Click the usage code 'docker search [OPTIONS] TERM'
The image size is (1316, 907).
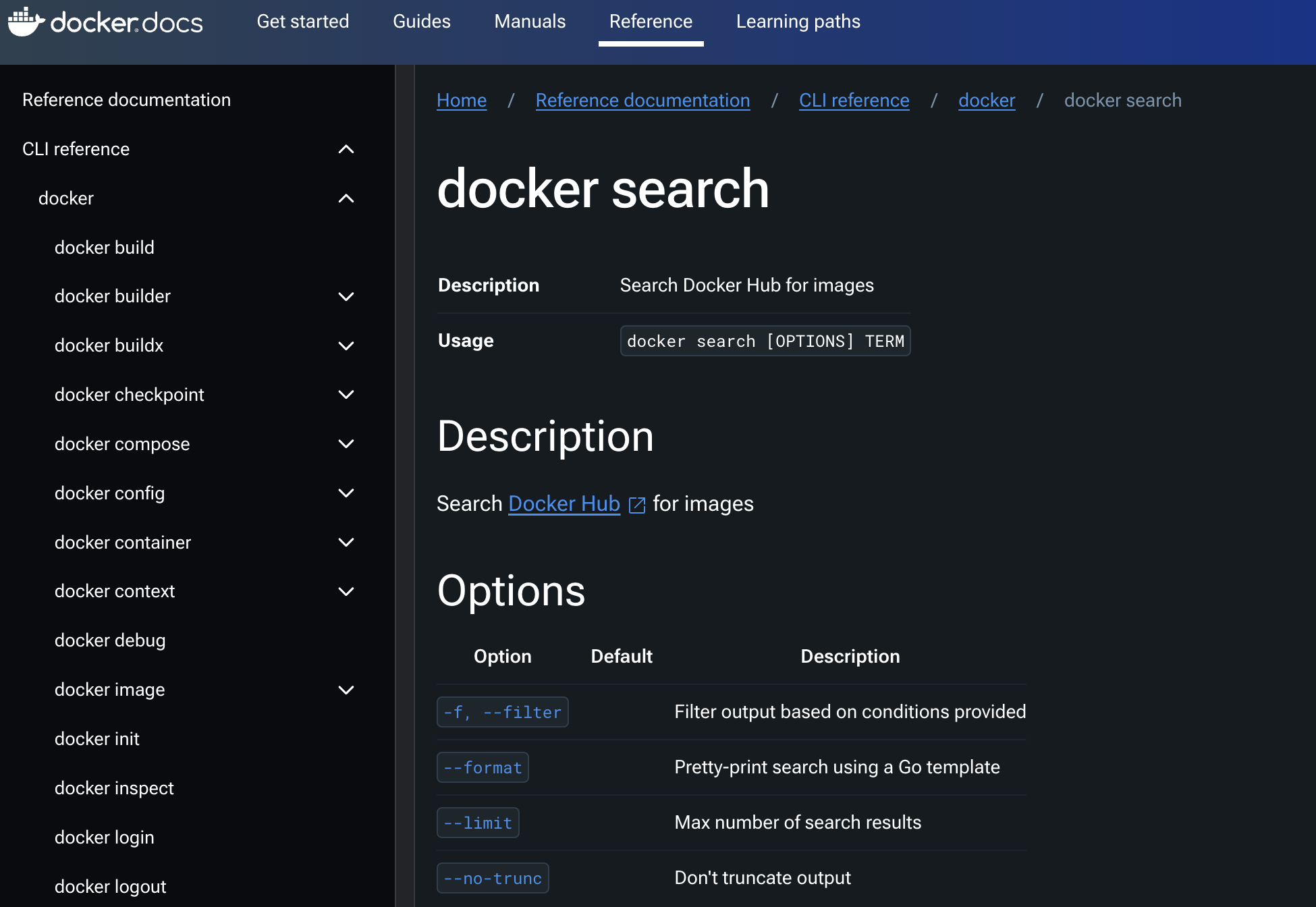click(765, 341)
